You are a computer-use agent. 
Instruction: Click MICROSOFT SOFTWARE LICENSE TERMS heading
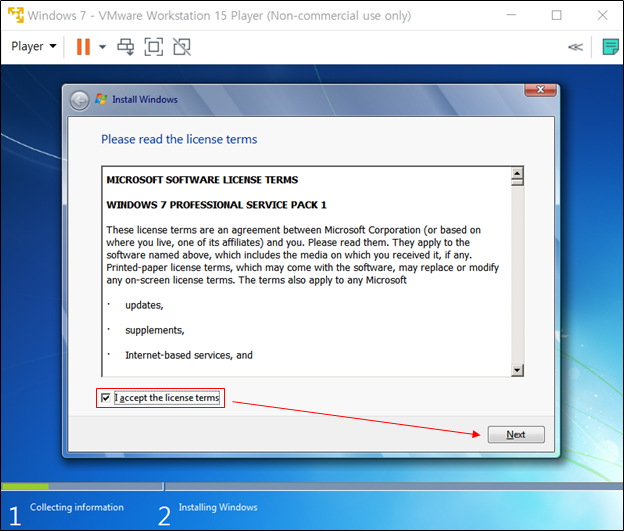202,180
